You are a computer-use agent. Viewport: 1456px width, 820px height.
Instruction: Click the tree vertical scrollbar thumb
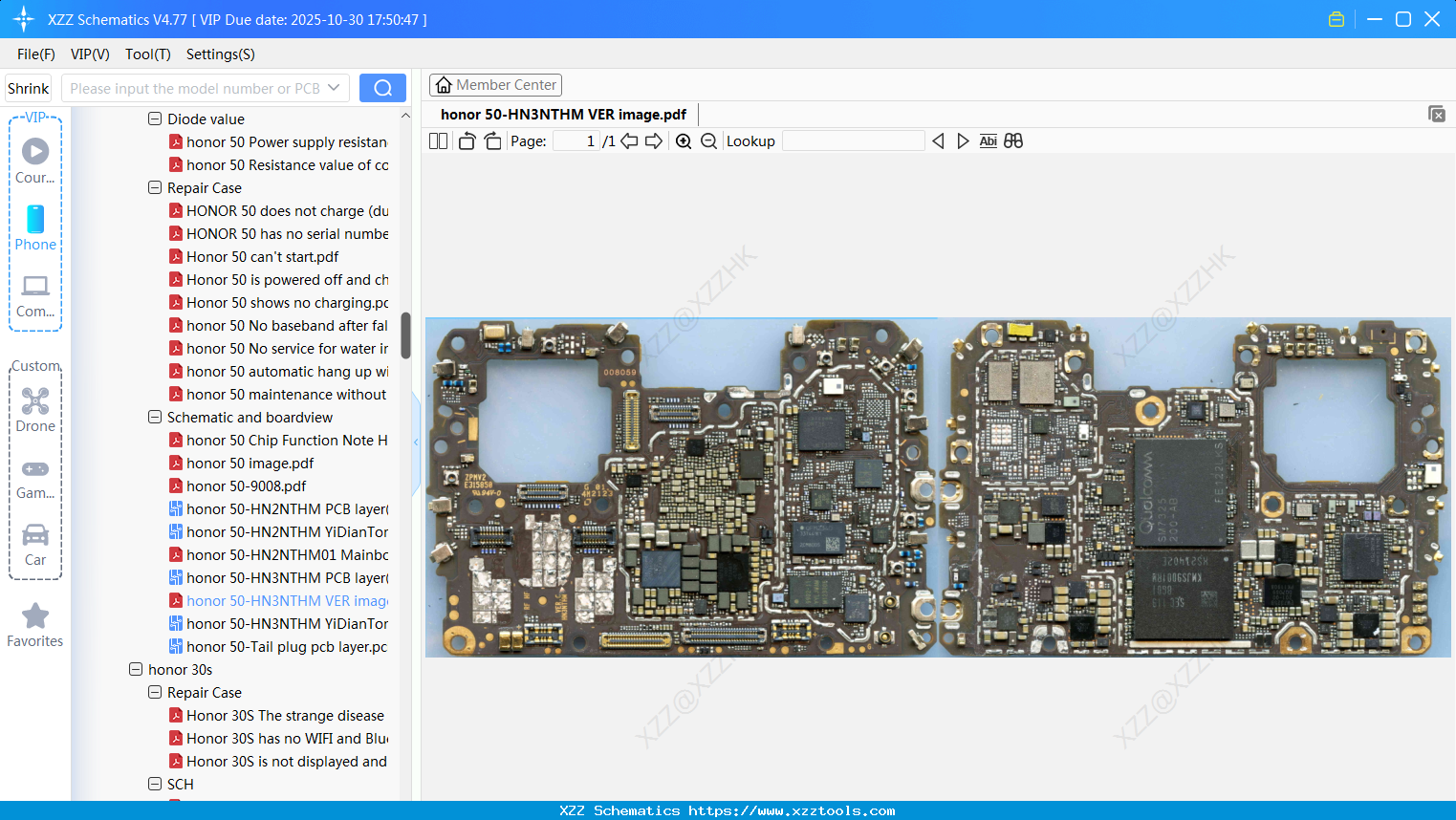click(x=405, y=335)
